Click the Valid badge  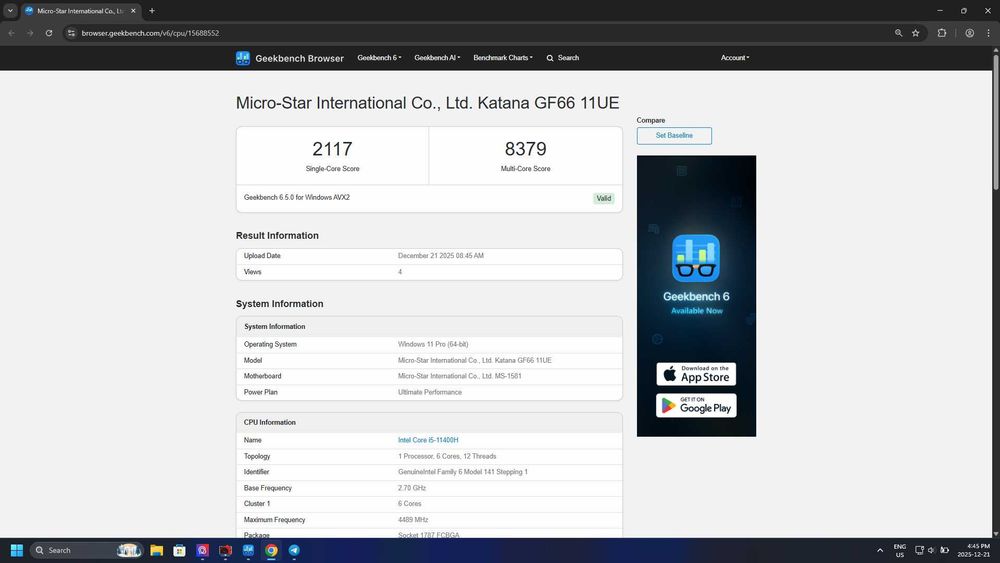pos(603,198)
